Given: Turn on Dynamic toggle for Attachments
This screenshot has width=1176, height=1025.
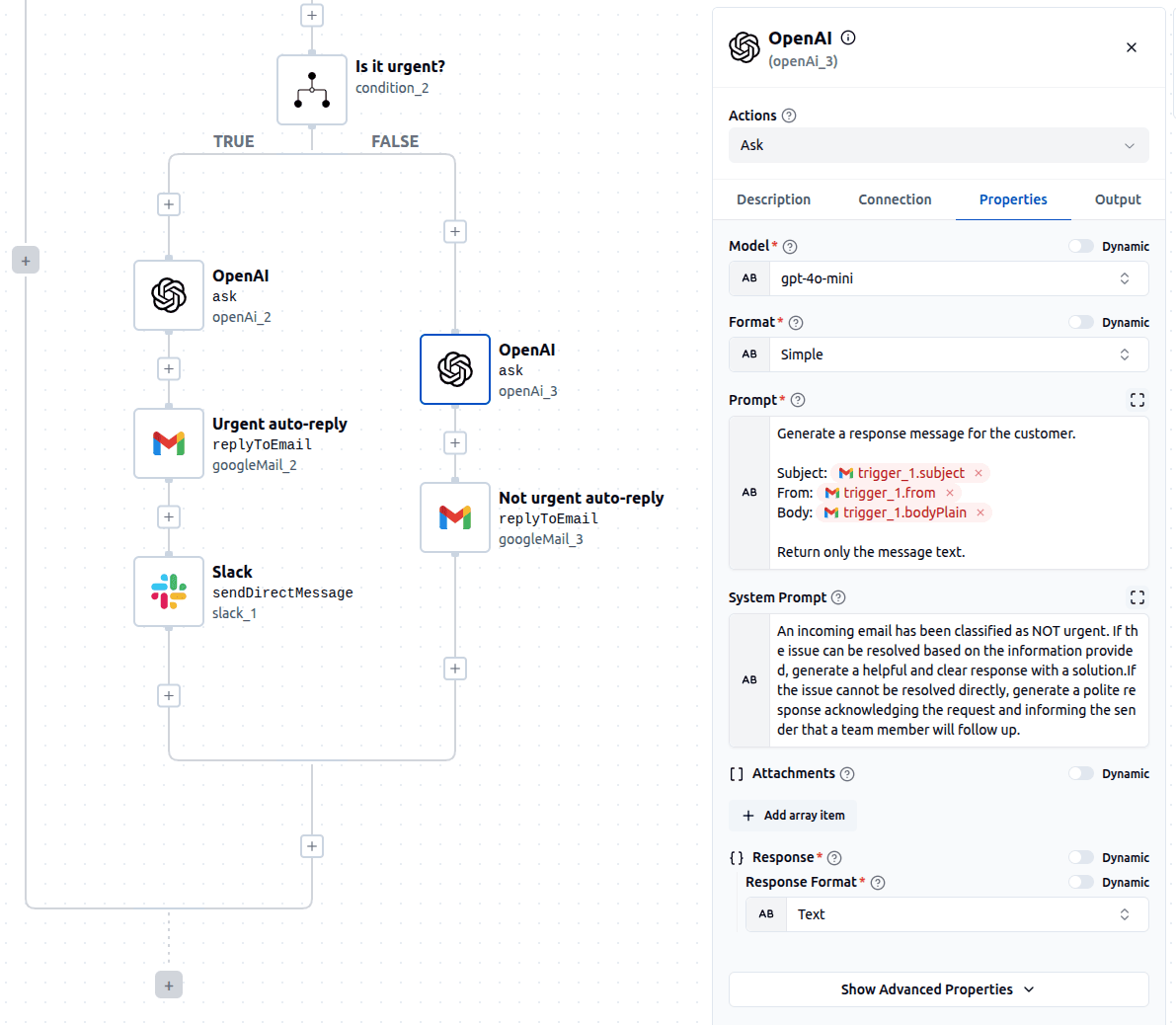Looking at the screenshot, I should click(x=1081, y=773).
